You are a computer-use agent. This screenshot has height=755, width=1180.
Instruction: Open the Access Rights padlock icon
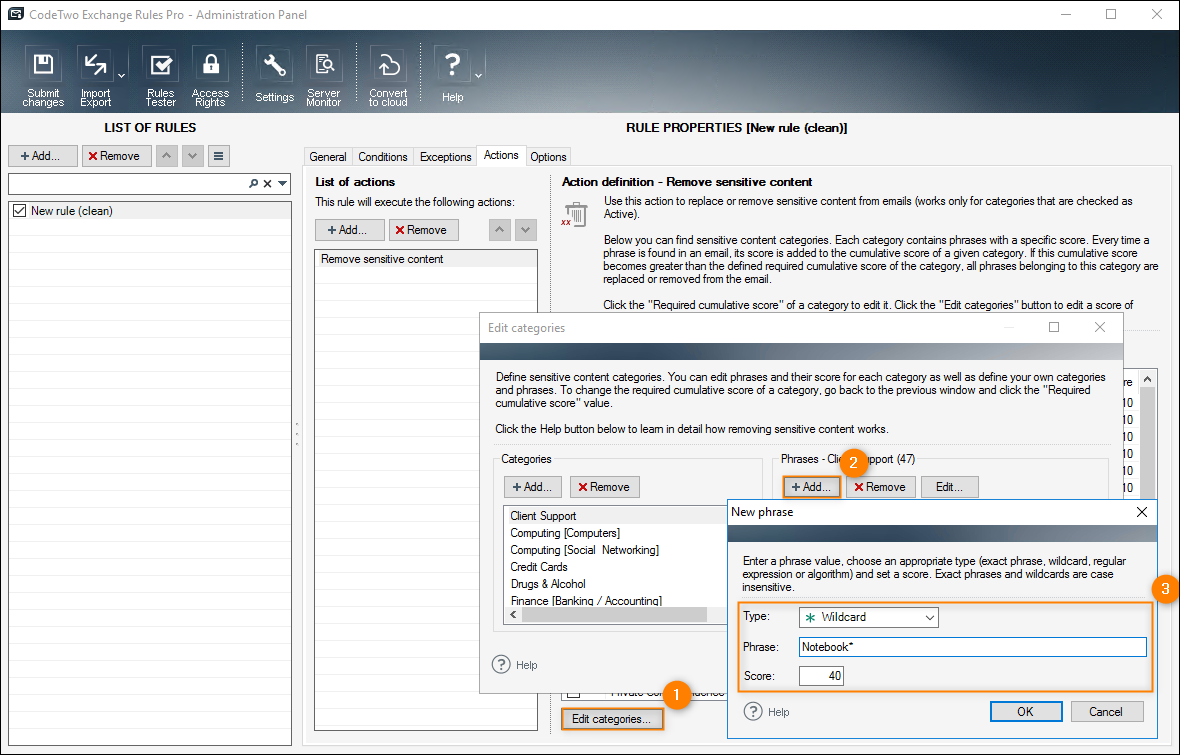pyautogui.click(x=210, y=76)
